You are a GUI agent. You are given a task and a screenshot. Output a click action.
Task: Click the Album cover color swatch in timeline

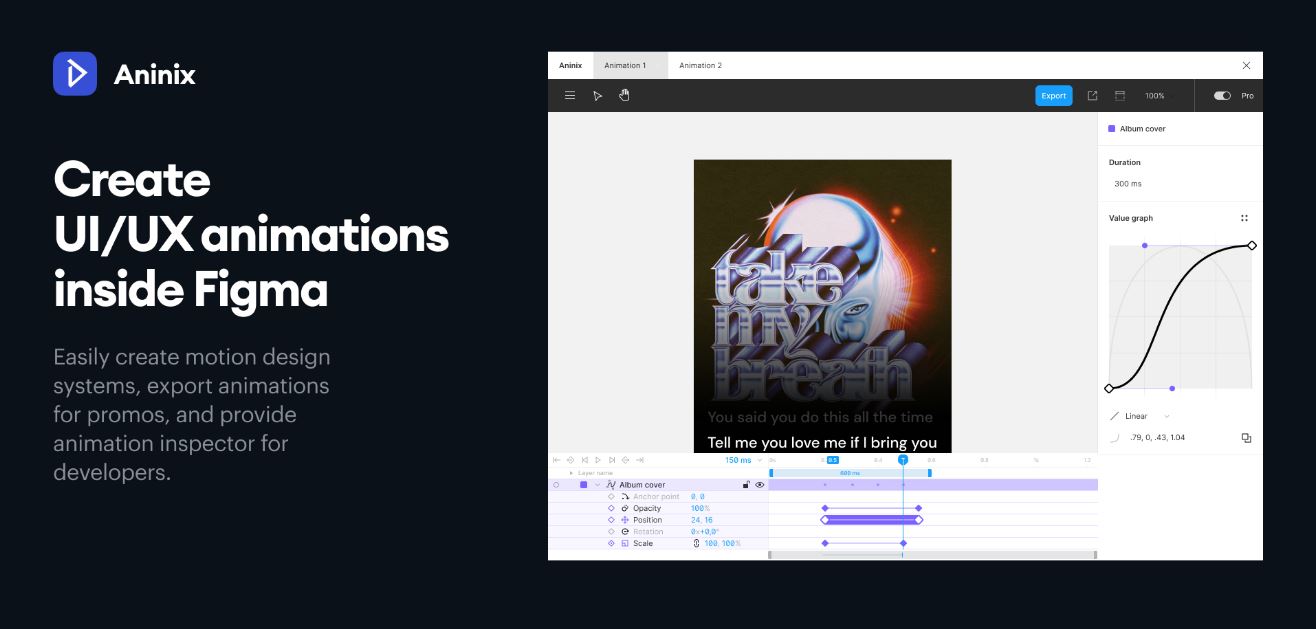click(x=583, y=485)
